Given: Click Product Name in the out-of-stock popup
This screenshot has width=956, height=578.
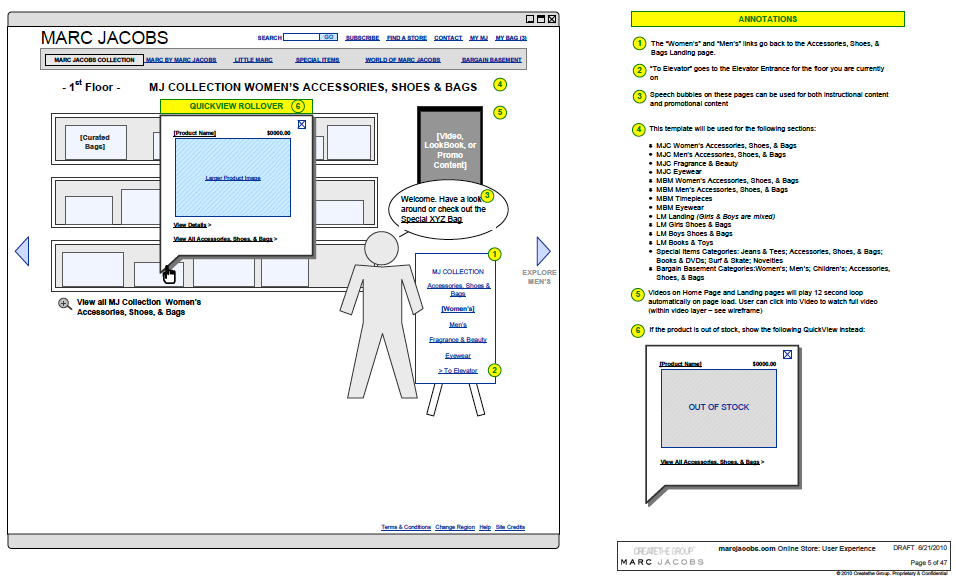Looking at the screenshot, I should (x=680, y=364).
